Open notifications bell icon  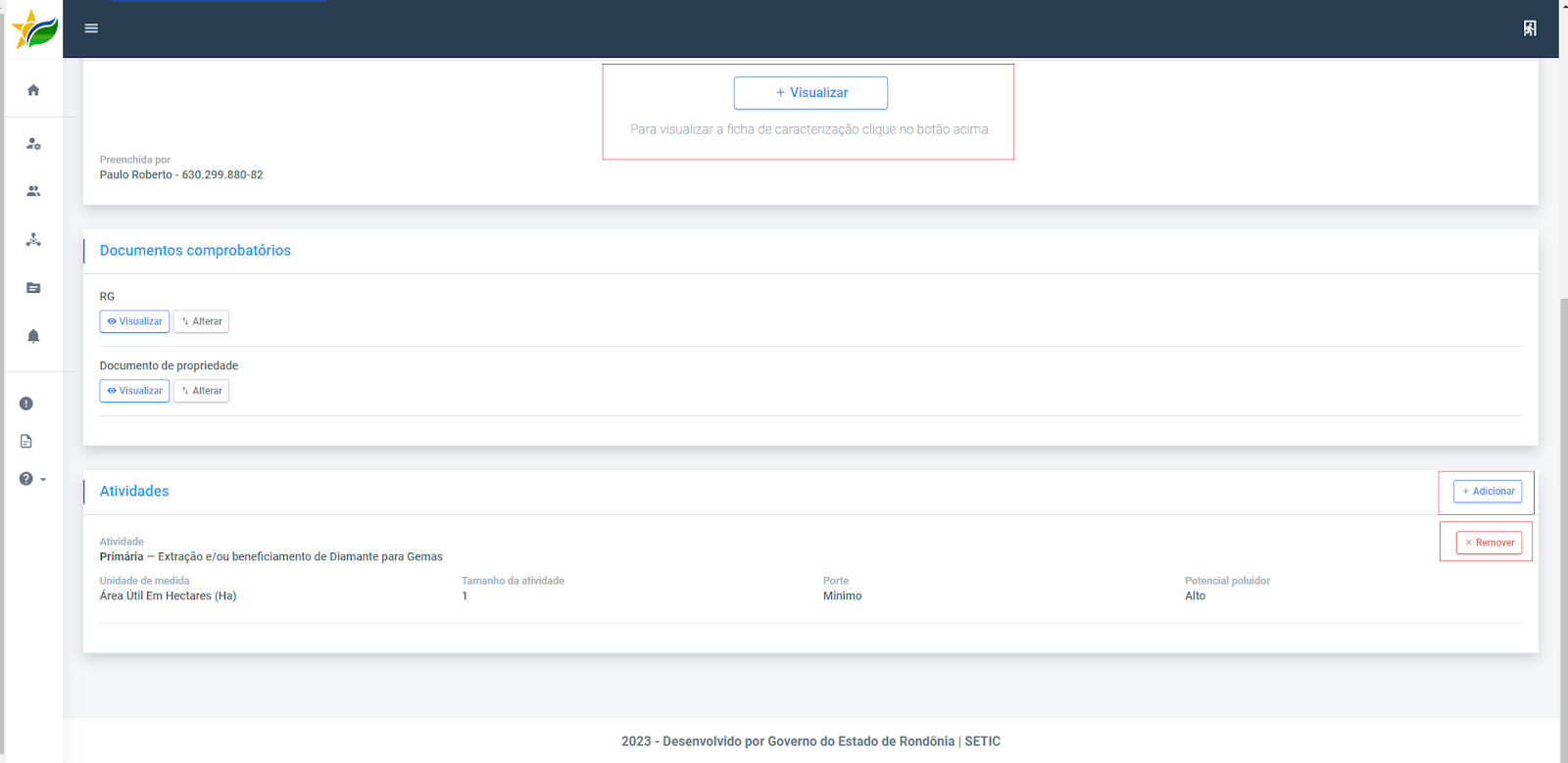(33, 336)
